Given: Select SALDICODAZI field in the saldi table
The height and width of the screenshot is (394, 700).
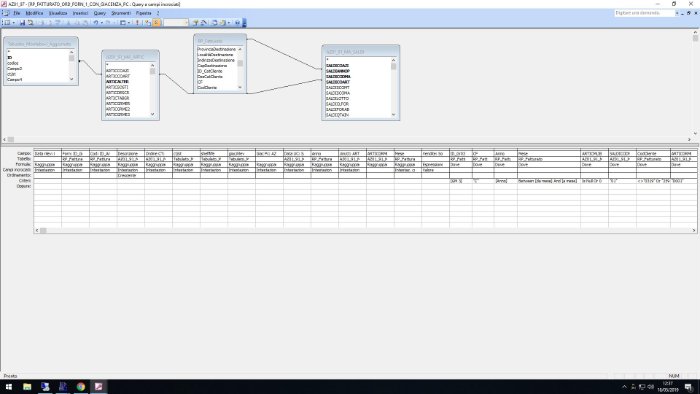Looking at the screenshot, I should click(337, 66).
